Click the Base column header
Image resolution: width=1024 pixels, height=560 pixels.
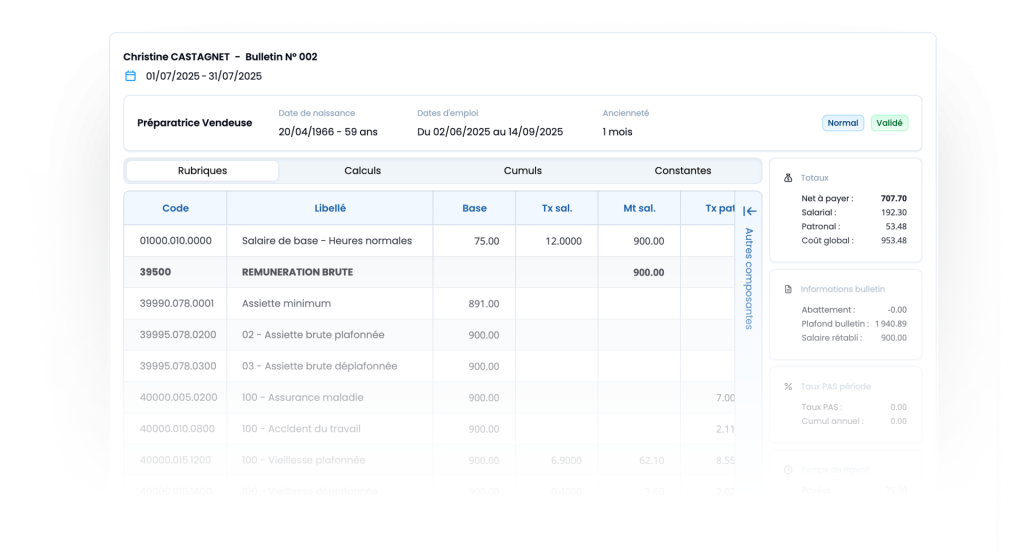474,208
